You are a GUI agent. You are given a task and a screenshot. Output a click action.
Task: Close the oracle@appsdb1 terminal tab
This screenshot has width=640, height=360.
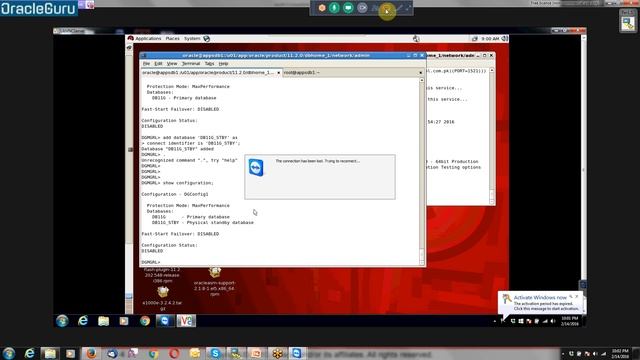tap(278, 73)
